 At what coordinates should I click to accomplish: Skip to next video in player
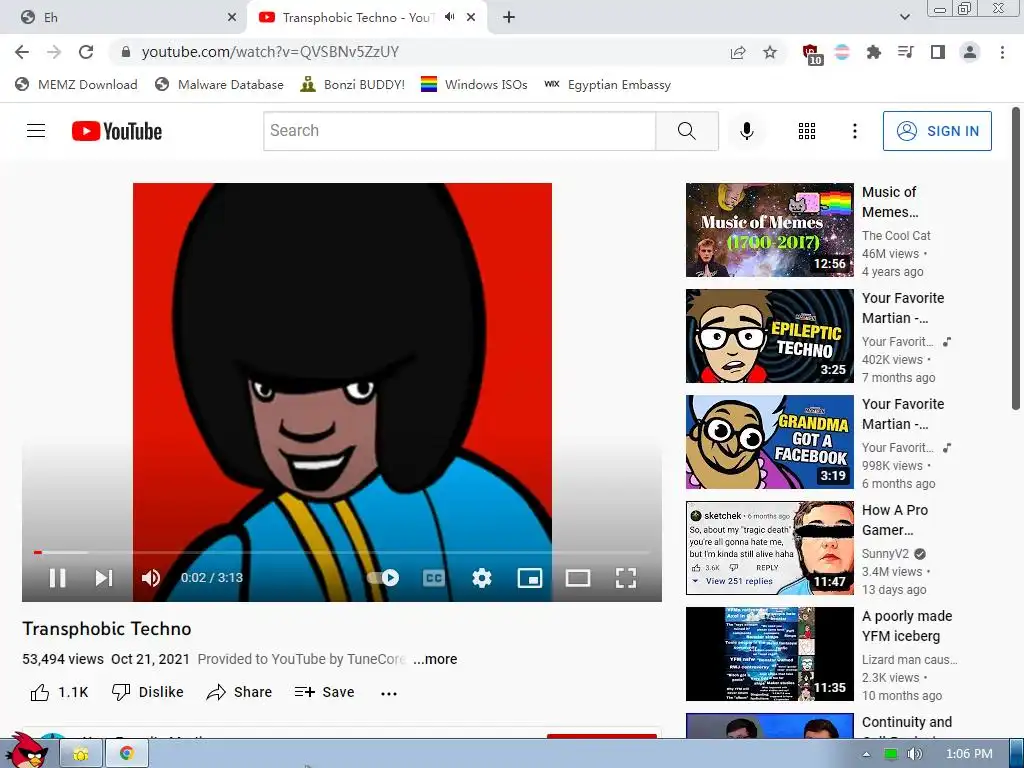(x=104, y=578)
